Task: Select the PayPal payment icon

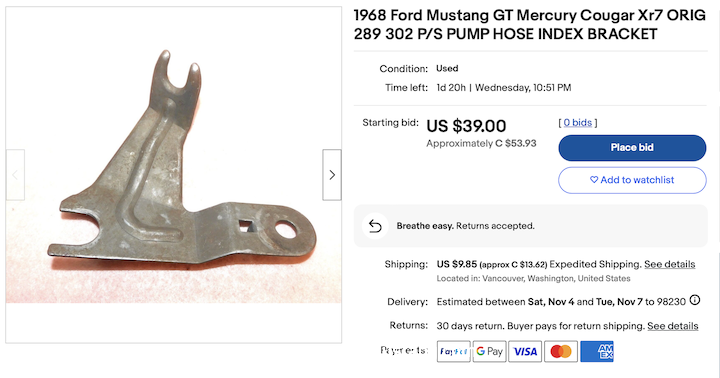Action: pos(454,351)
